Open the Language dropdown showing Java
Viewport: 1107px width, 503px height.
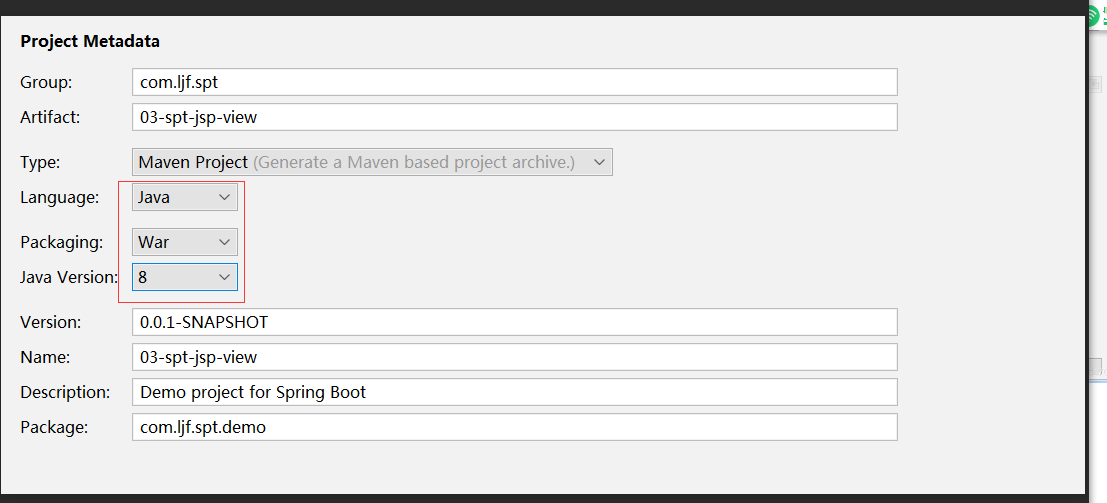click(185, 198)
